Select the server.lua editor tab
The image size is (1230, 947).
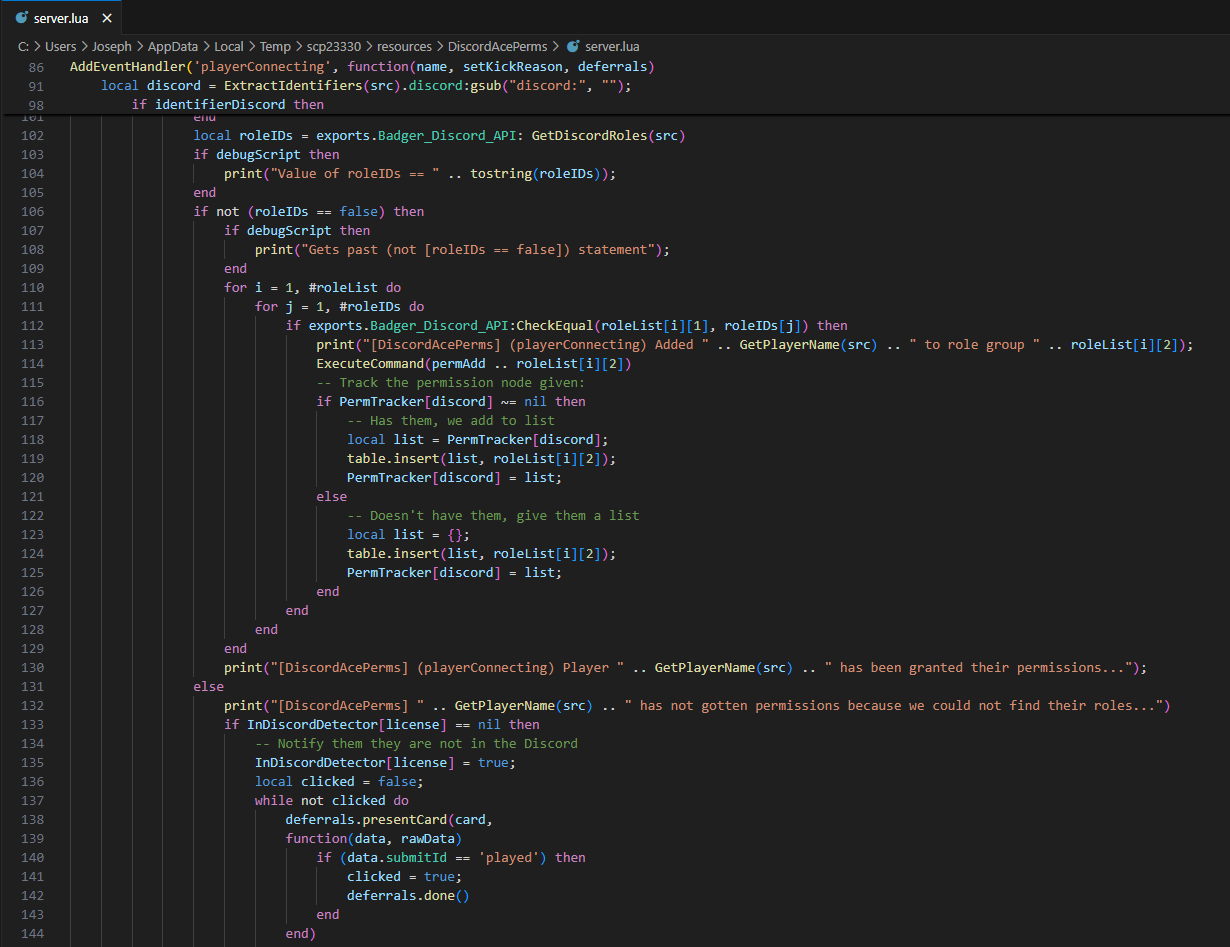pyautogui.click(x=63, y=18)
